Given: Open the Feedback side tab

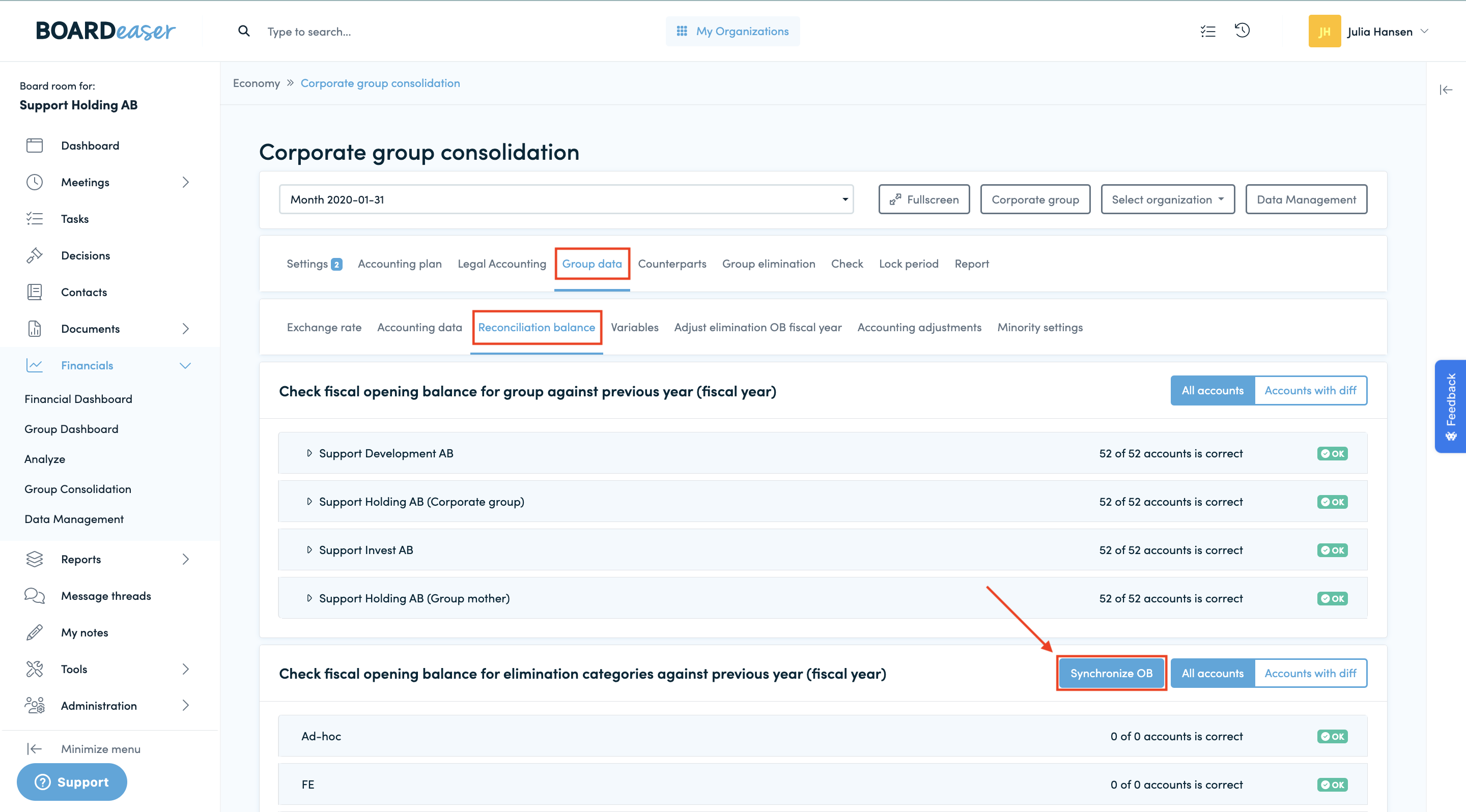Looking at the screenshot, I should point(1450,406).
